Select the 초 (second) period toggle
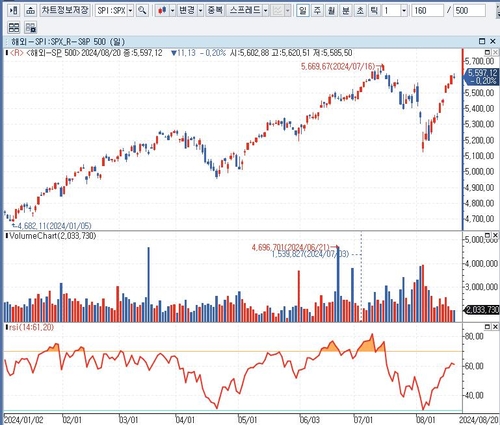This screenshot has width=500, height=425. tap(360, 11)
